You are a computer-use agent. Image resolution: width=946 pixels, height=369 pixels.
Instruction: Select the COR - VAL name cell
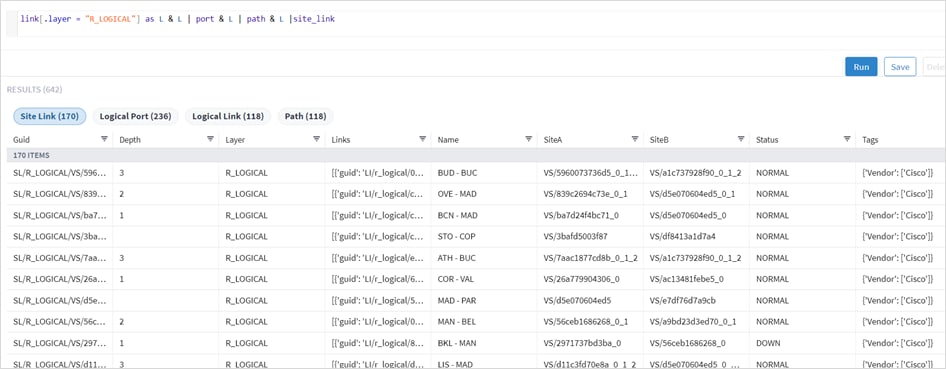457,279
